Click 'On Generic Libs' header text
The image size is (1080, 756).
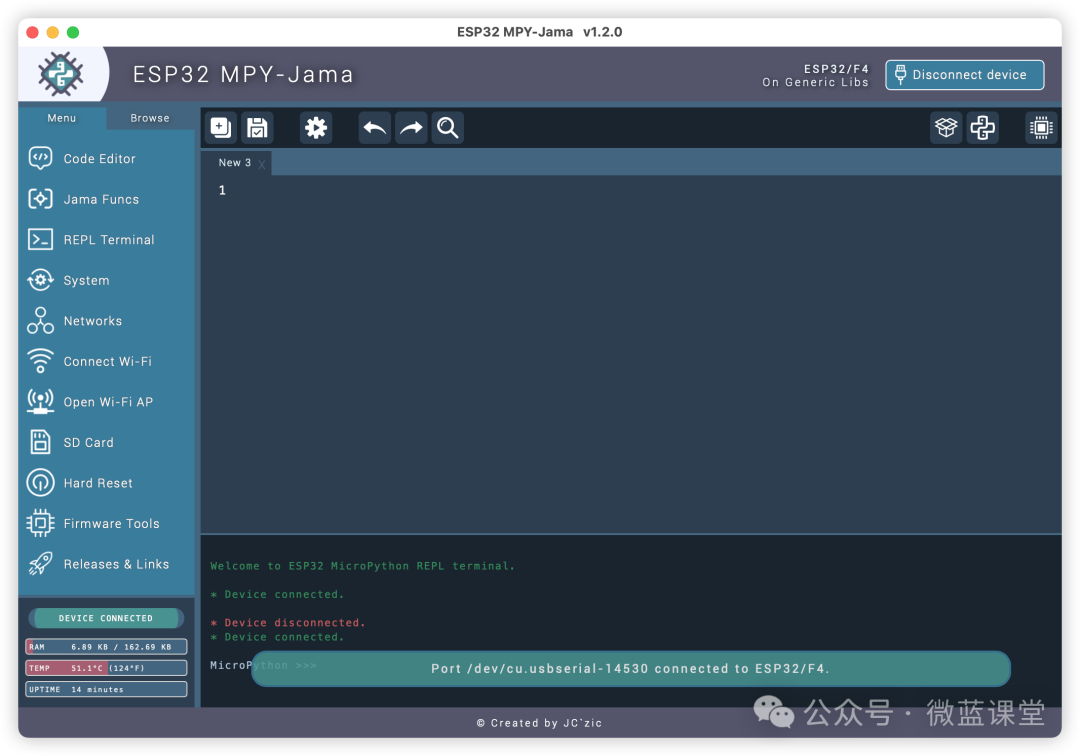(816, 82)
